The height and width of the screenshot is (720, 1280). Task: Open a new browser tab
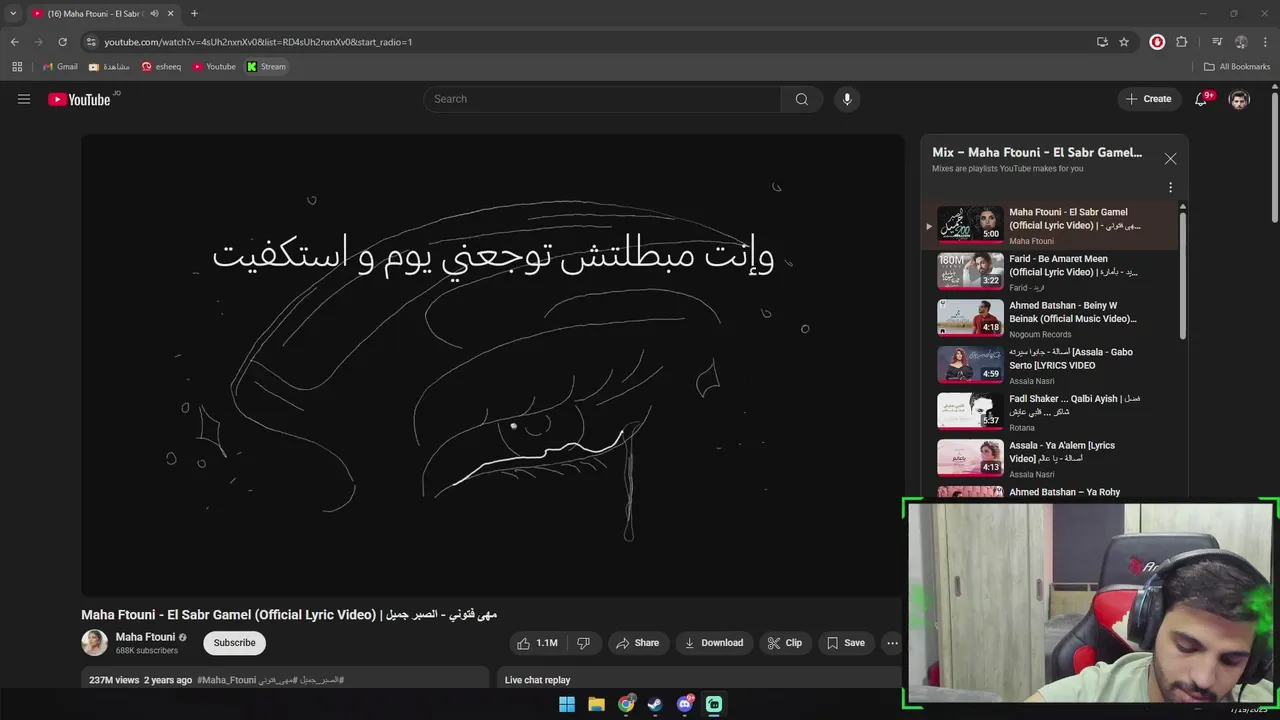194,14
